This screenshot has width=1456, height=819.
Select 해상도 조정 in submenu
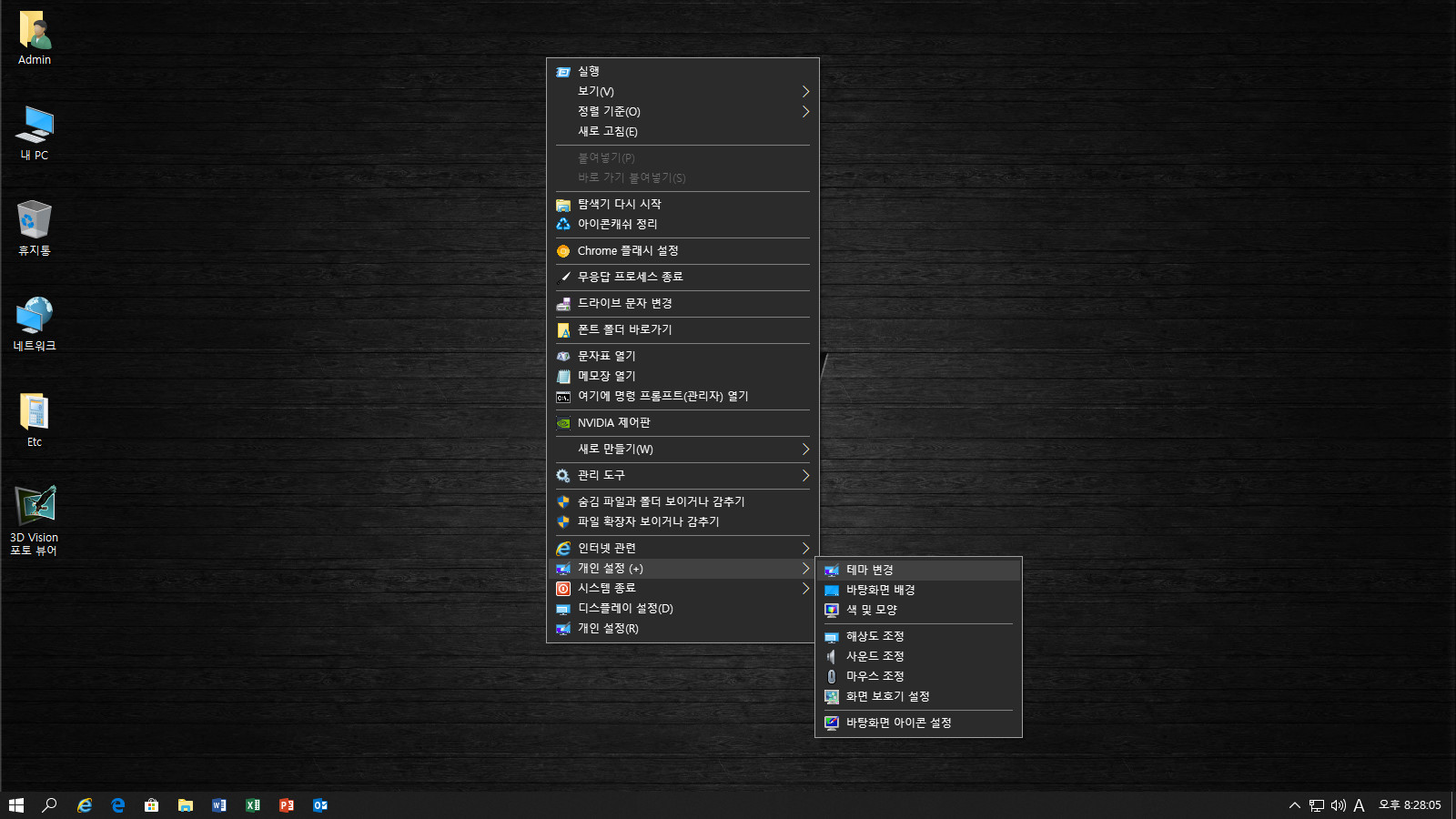pos(918,636)
